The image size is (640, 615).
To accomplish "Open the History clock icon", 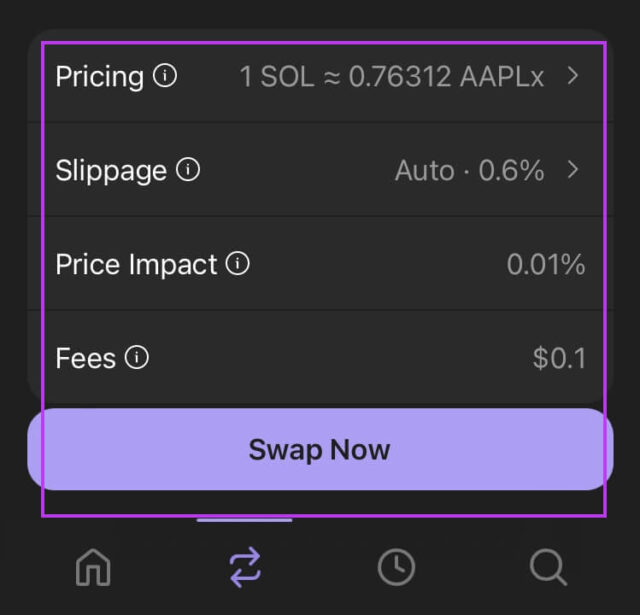I will tap(396, 568).
